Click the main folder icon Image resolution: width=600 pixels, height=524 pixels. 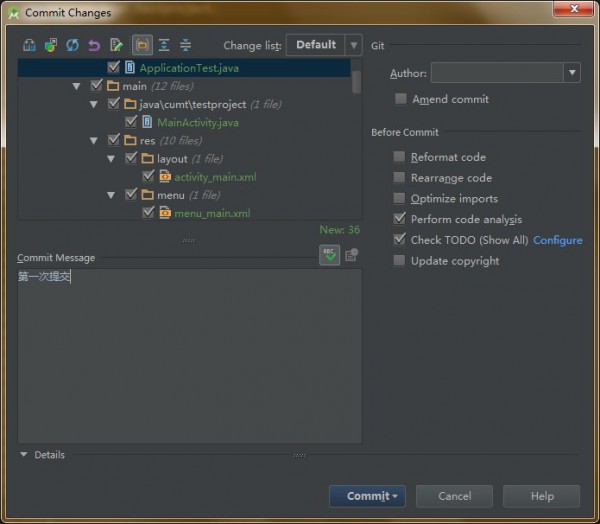pyautogui.click(x=113, y=86)
